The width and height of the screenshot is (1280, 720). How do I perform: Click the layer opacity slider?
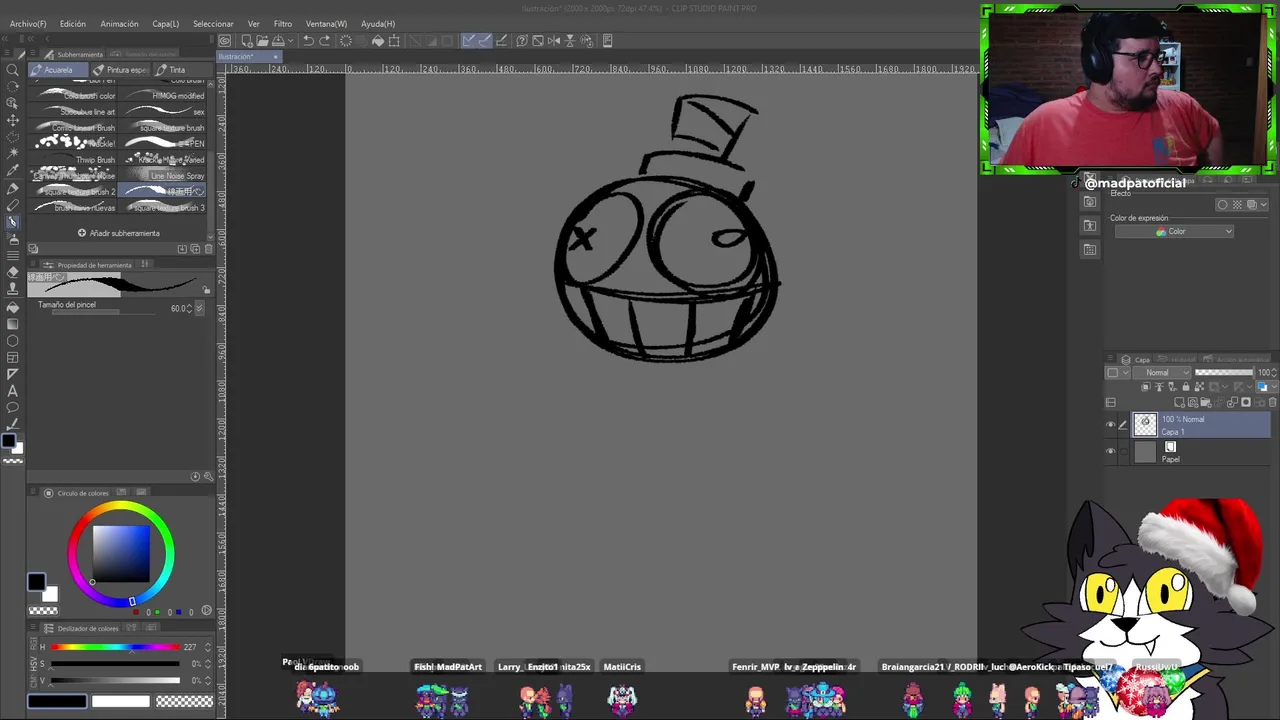[1224, 373]
